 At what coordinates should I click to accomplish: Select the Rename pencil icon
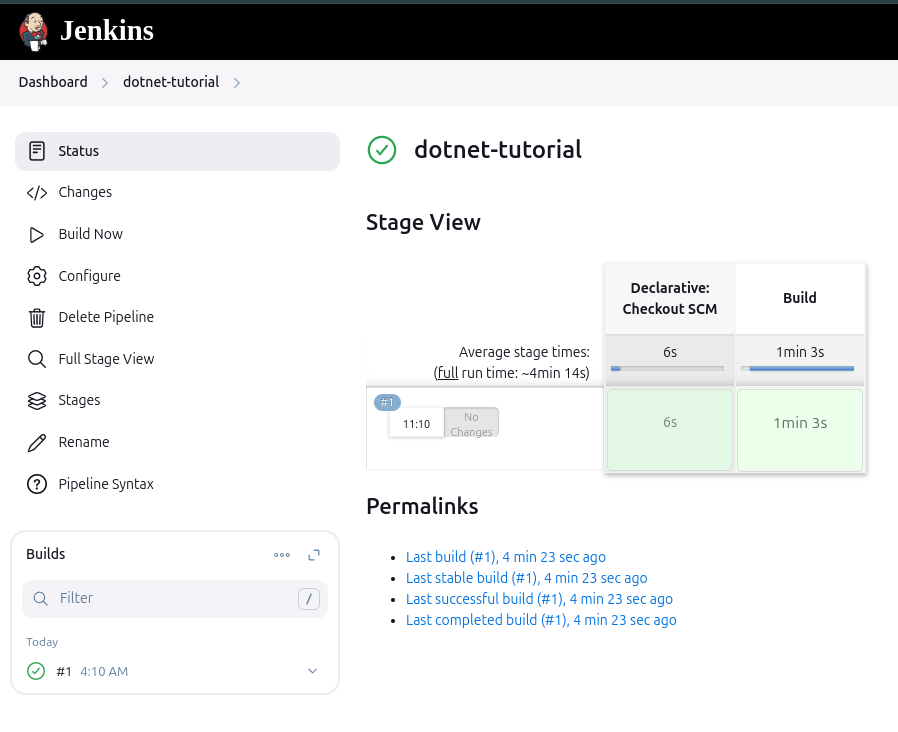click(37, 442)
